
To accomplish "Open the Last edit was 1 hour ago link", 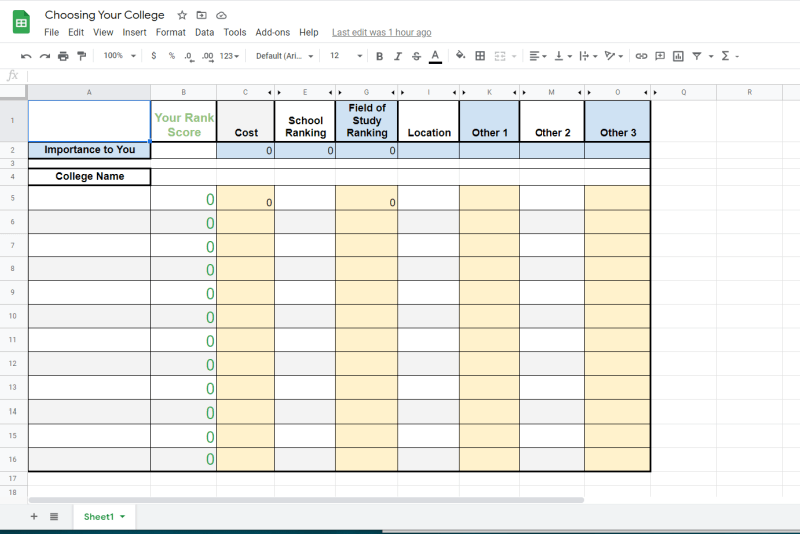I will click(x=381, y=33).
